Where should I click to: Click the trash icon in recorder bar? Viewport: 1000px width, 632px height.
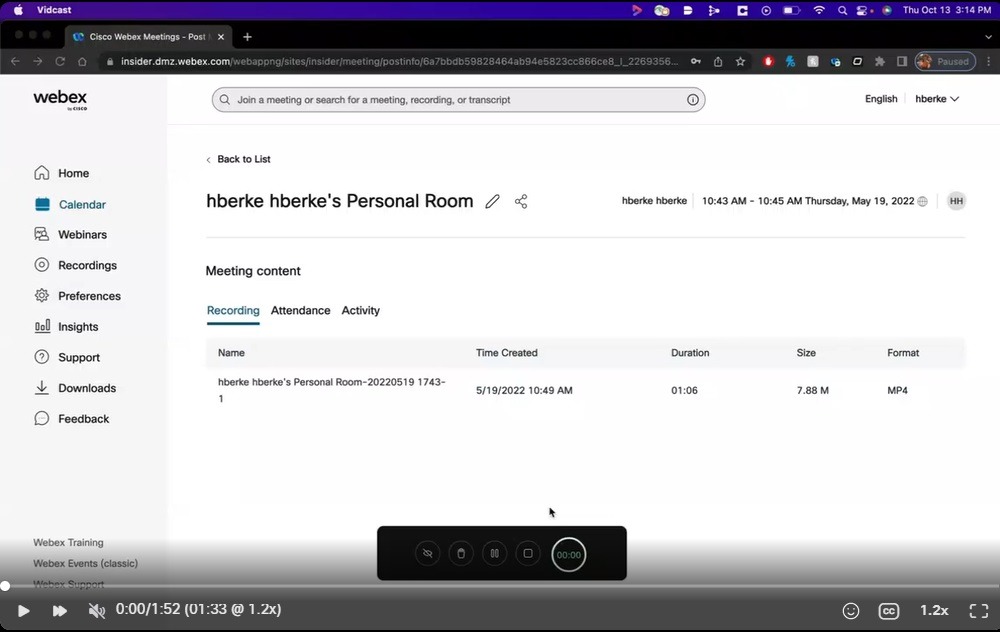pos(461,554)
